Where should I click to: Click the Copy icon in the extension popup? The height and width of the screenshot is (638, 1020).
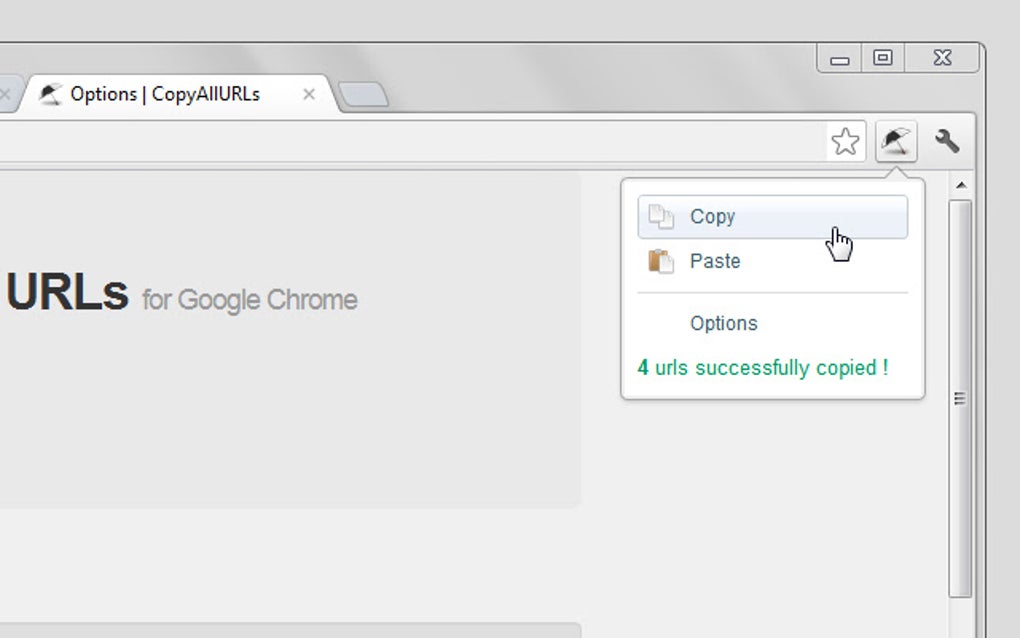(663, 216)
